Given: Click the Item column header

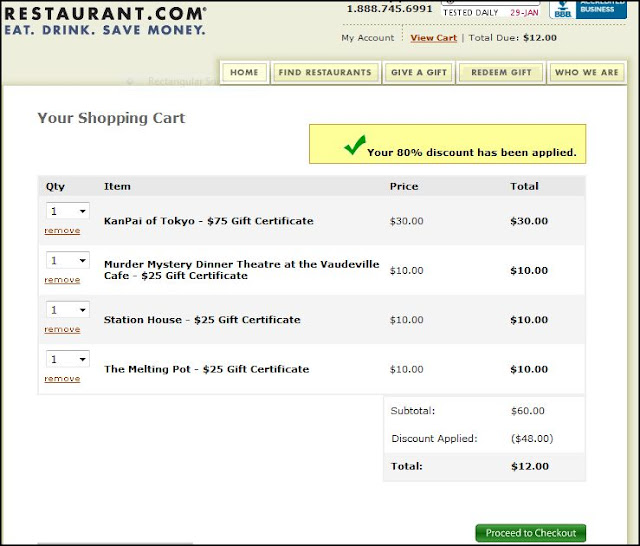Looking at the screenshot, I should point(117,186).
